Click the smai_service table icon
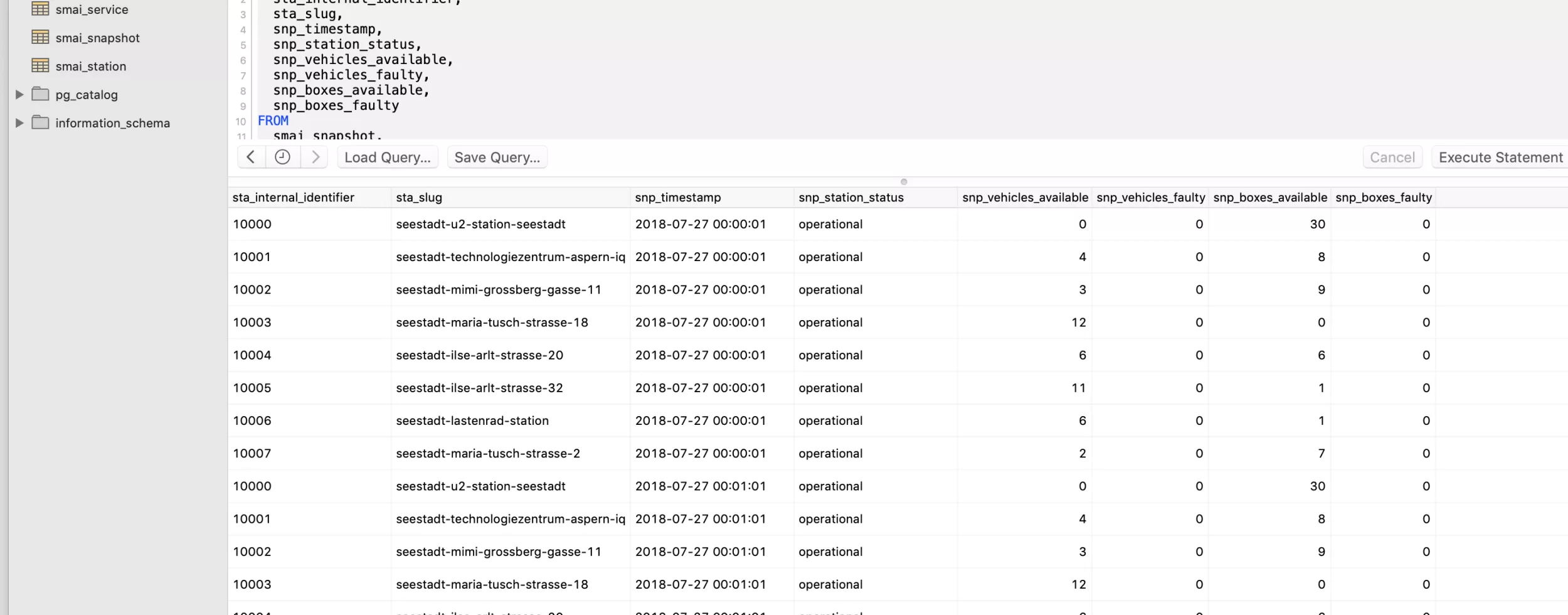Viewport: 1568px width, 615px height. click(x=41, y=9)
